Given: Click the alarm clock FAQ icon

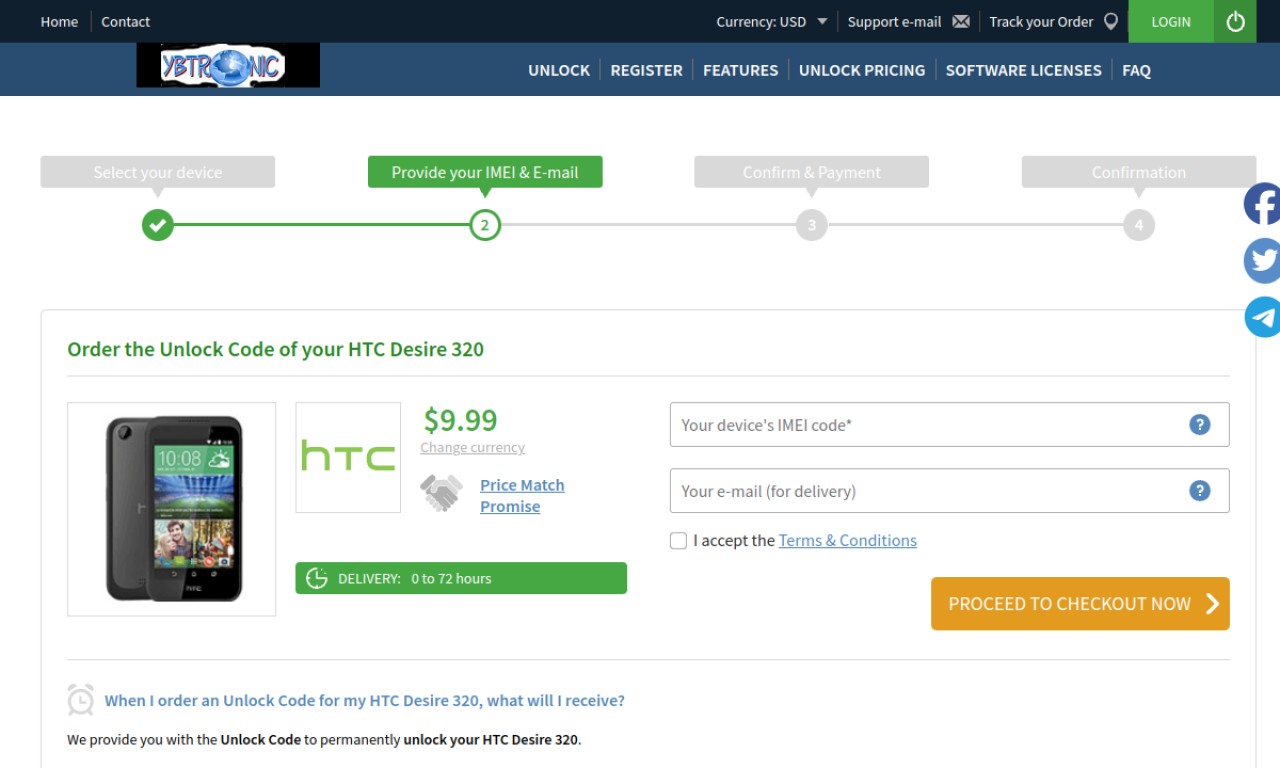Looking at the screenshot, I should click(x=81, y=700).
